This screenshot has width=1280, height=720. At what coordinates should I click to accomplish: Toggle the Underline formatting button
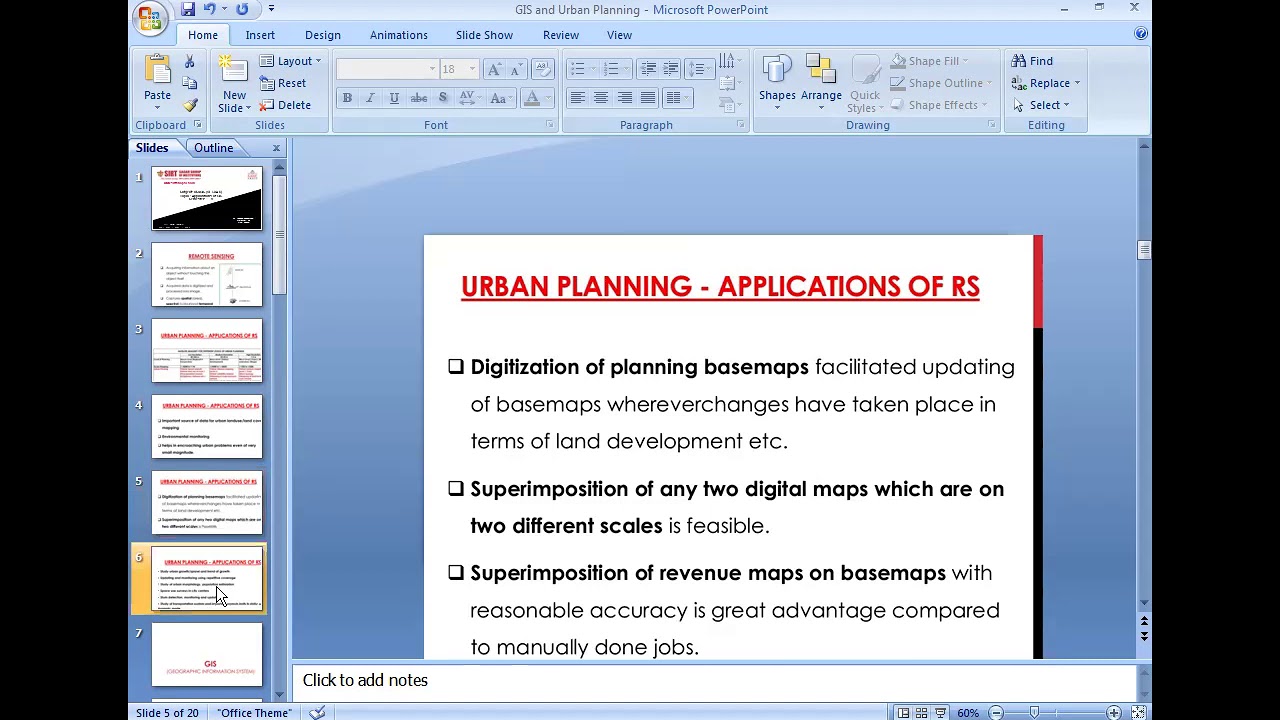tap(393, 97)
